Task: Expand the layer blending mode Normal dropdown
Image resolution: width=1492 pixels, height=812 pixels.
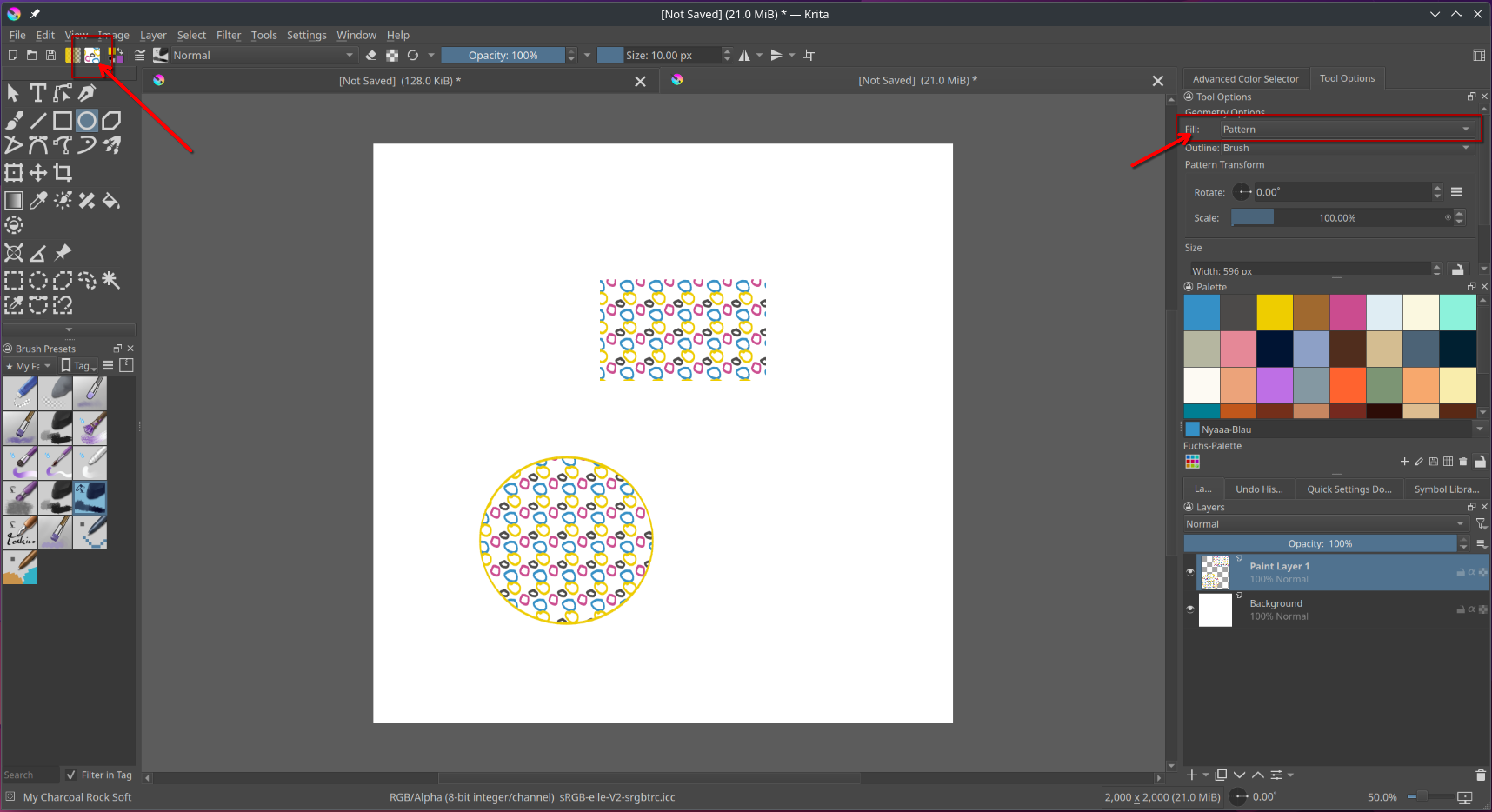Action: coord(1324,524)
